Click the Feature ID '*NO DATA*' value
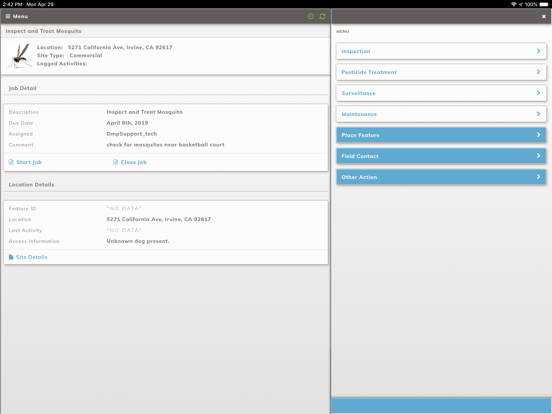The image size is (552, 414). 124,208
